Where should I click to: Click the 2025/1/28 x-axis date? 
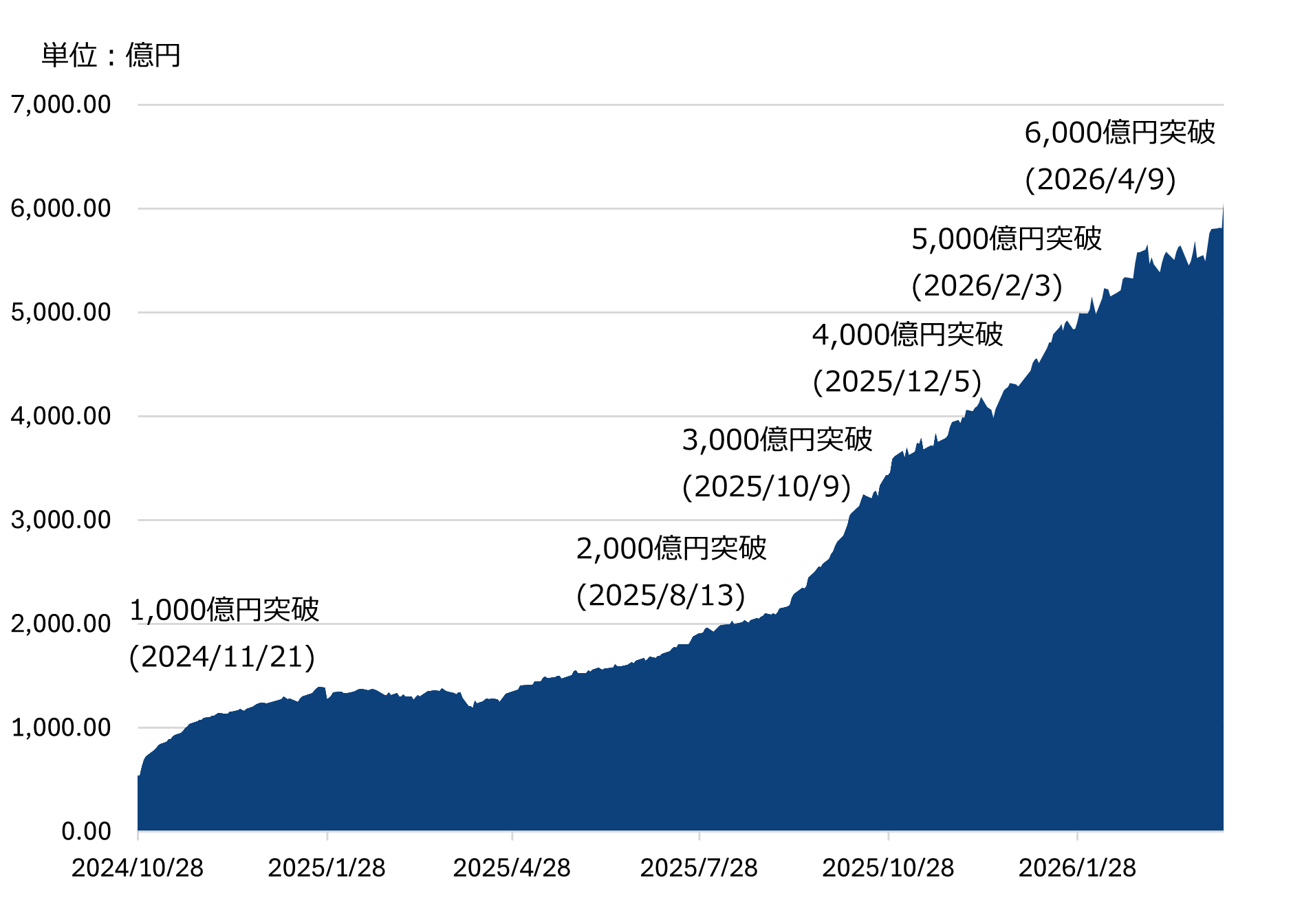[x=327, y=868]
